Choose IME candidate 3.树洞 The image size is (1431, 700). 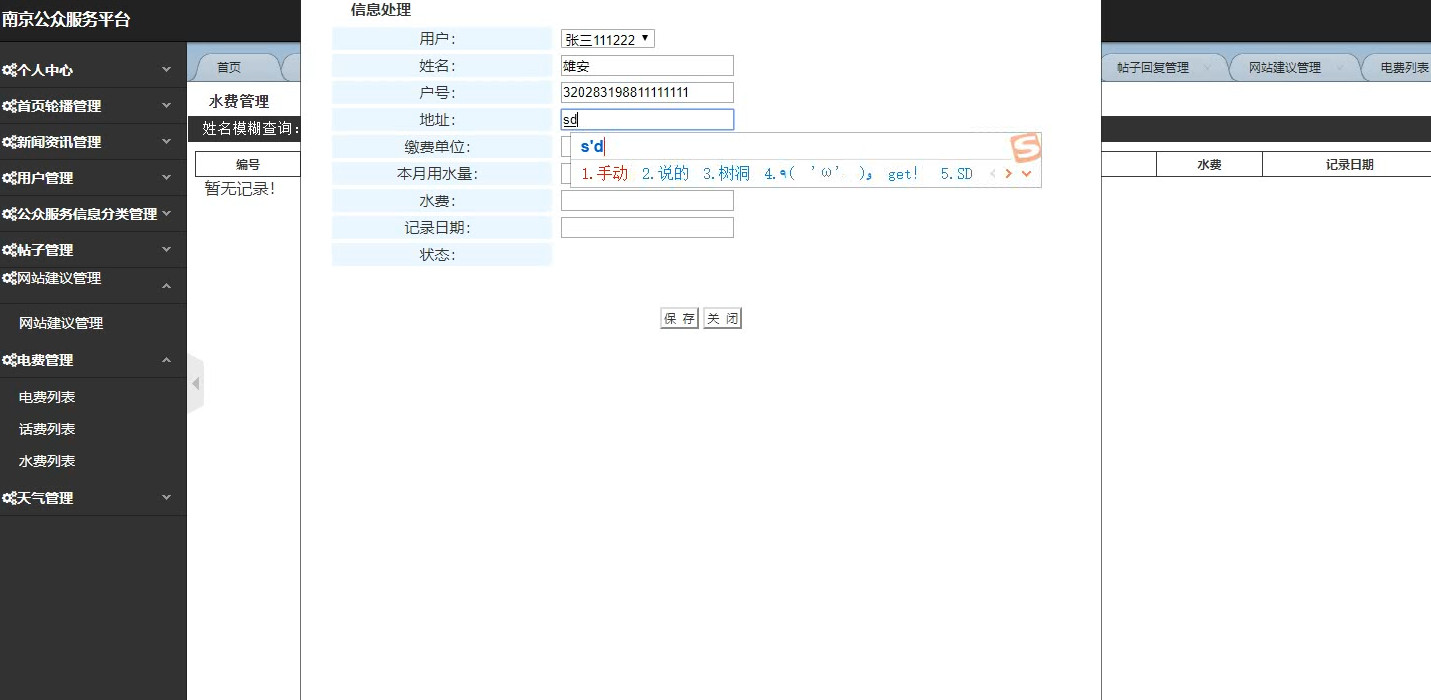point(727,174)
